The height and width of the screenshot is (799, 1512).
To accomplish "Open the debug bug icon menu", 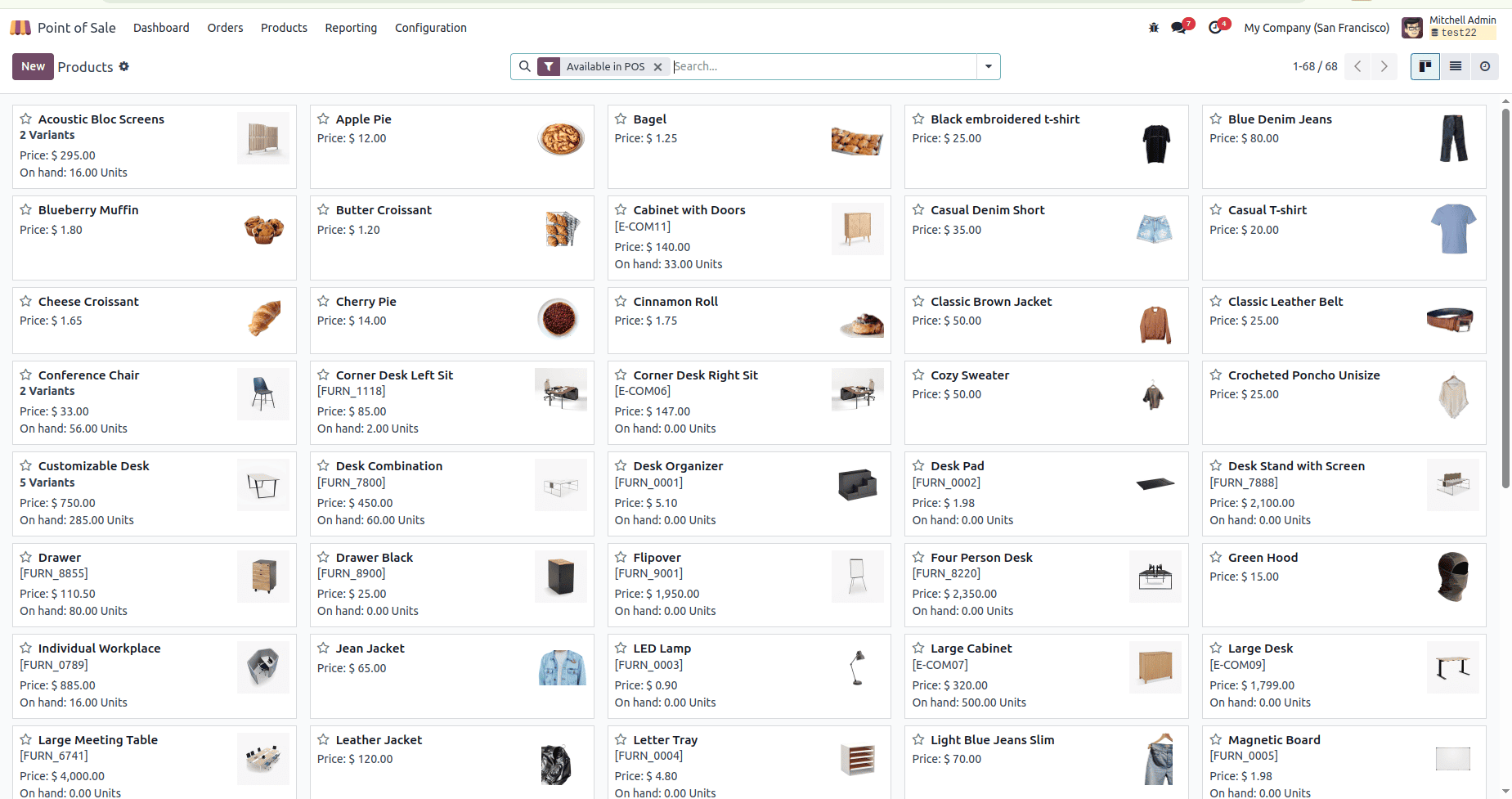I will pos(1153,28).
